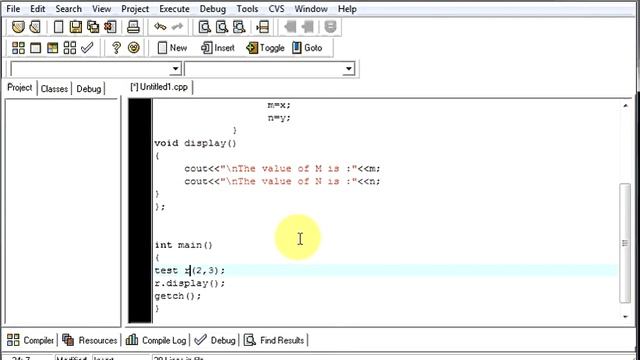Undo the last edit with the Undo arrow
640x360 pixels.
point(160,27)
